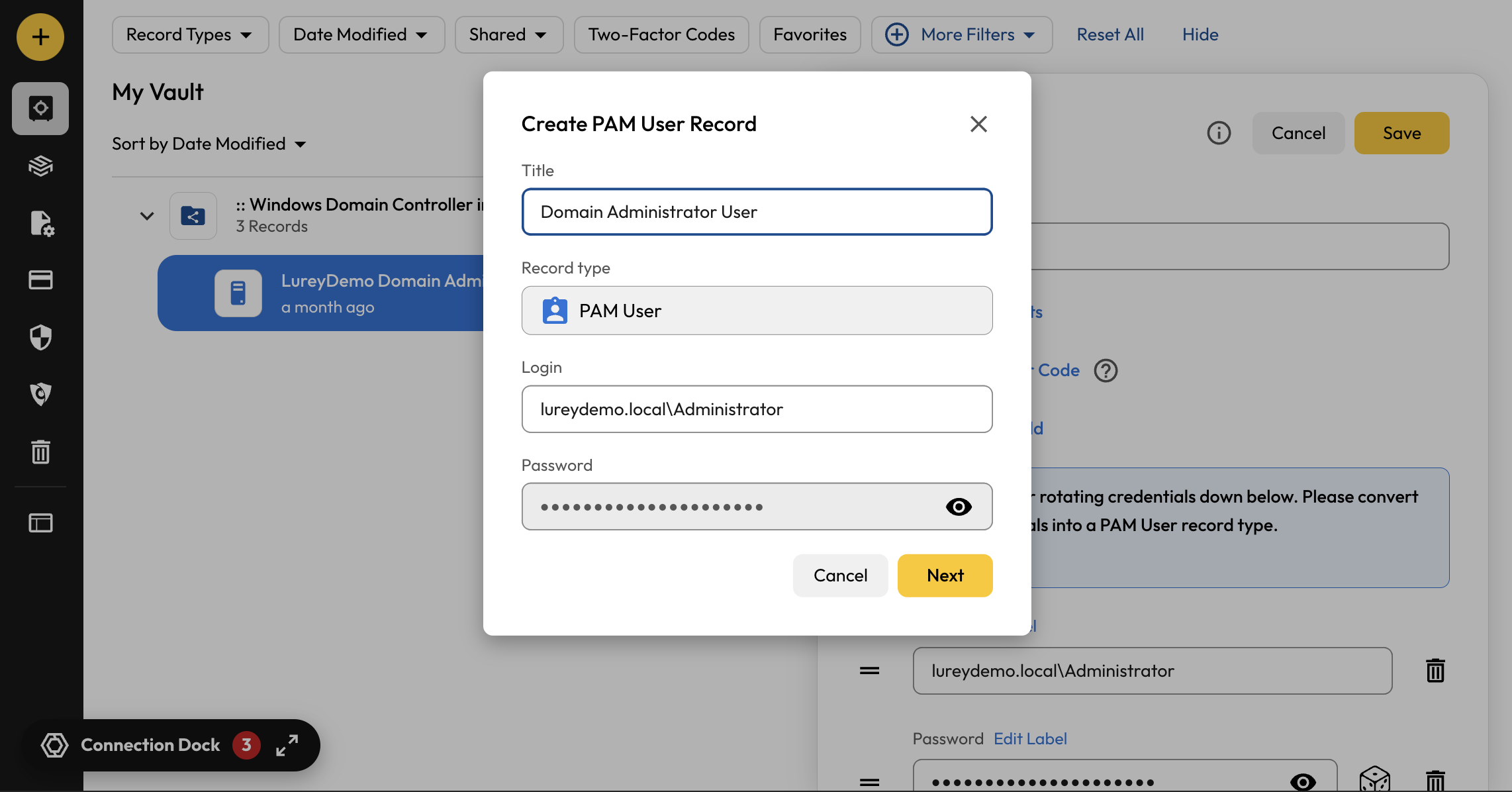Image resolution: width=1512 pixels, height=792 pixels.
Task: Click the yellow create new plus button
Action: click(x=40, y=37)
